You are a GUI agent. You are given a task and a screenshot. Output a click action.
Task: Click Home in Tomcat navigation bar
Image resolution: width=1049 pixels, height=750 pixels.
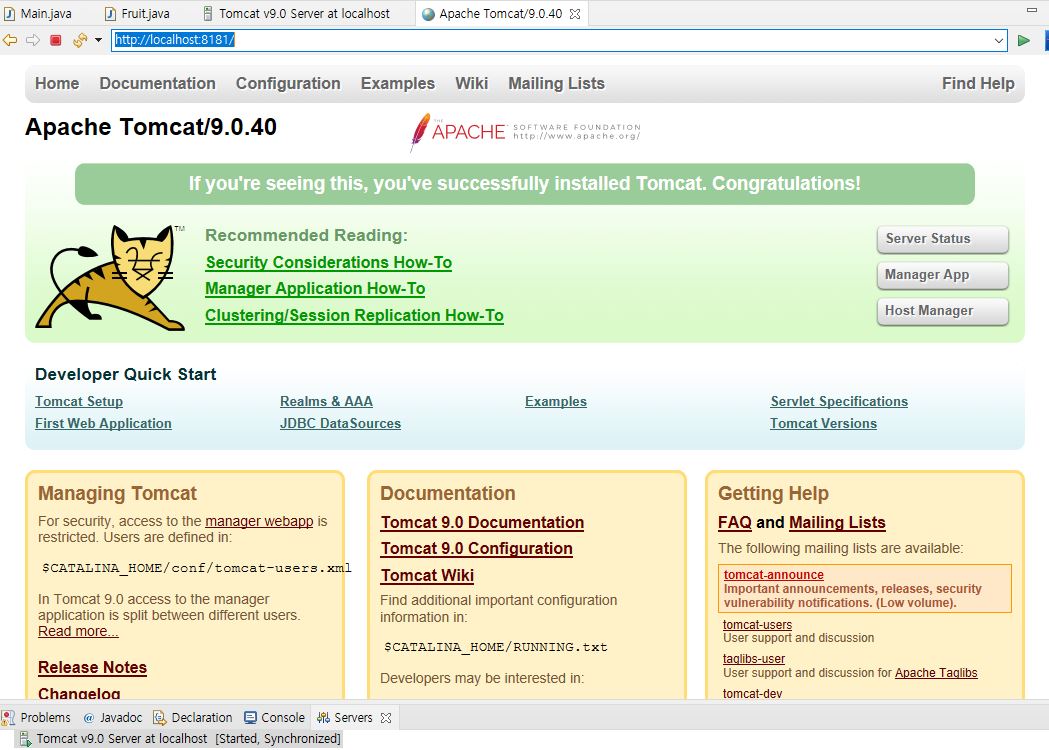pos(57,84)
